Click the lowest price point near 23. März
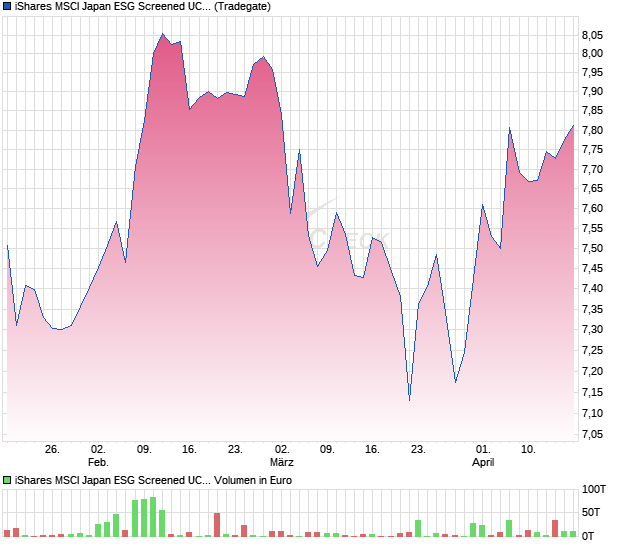The width and height of the screenshot is (620, 546). pos(409,400)
